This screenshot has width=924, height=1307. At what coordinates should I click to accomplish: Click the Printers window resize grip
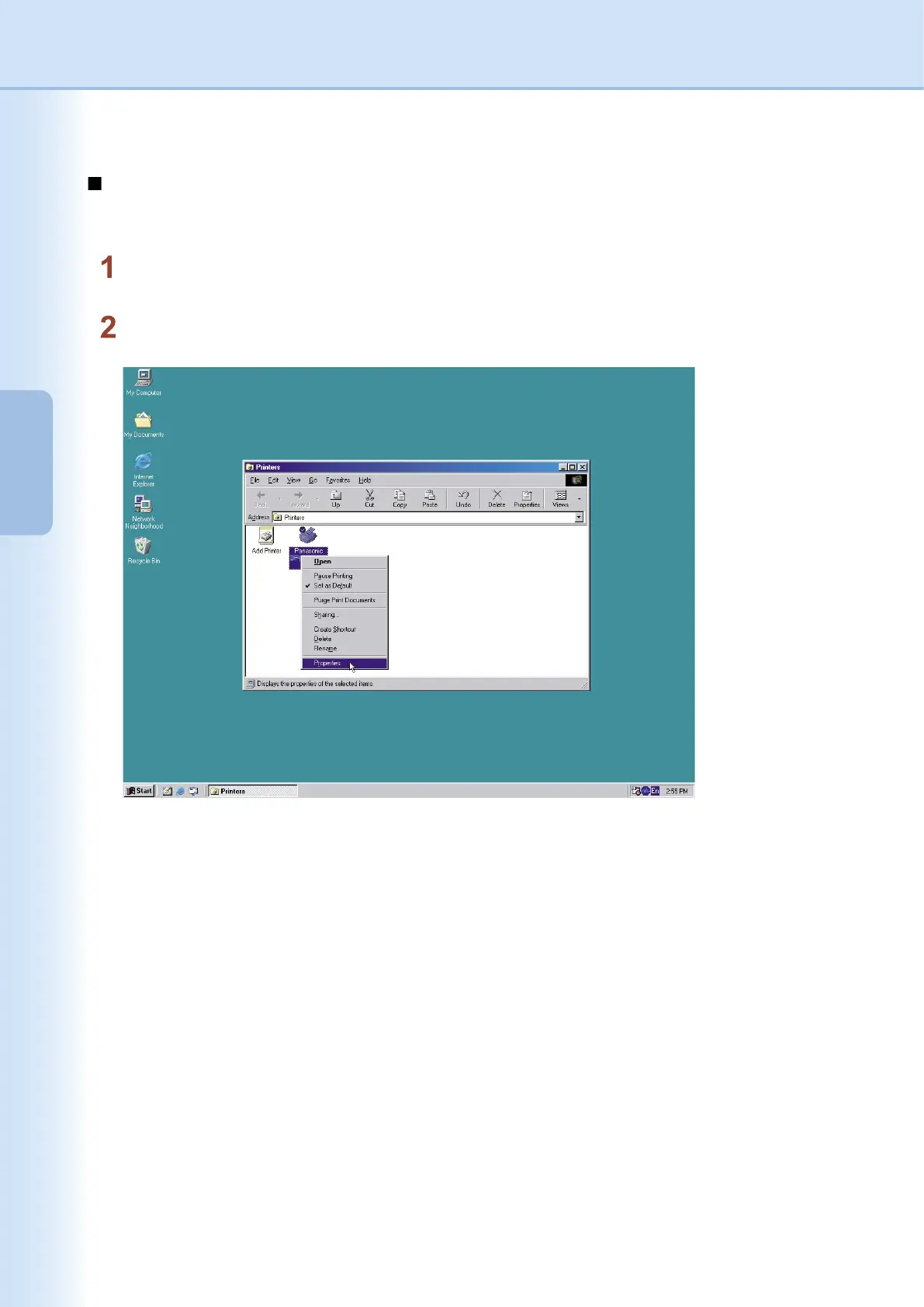pyautogui.click(x=584, y=684)
